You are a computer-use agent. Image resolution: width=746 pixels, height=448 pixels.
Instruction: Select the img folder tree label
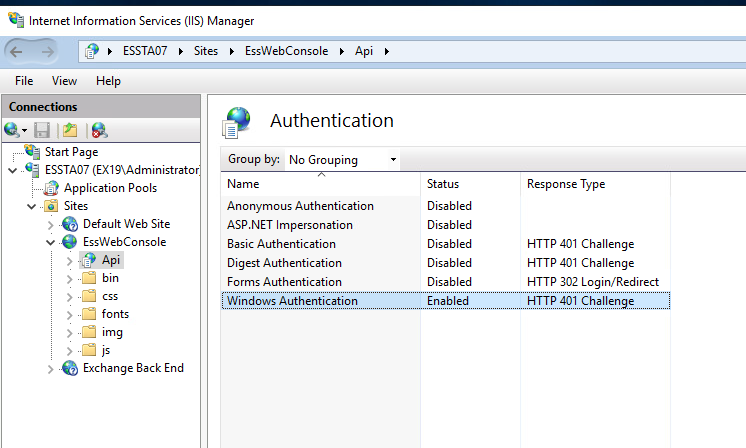[112, 332]
